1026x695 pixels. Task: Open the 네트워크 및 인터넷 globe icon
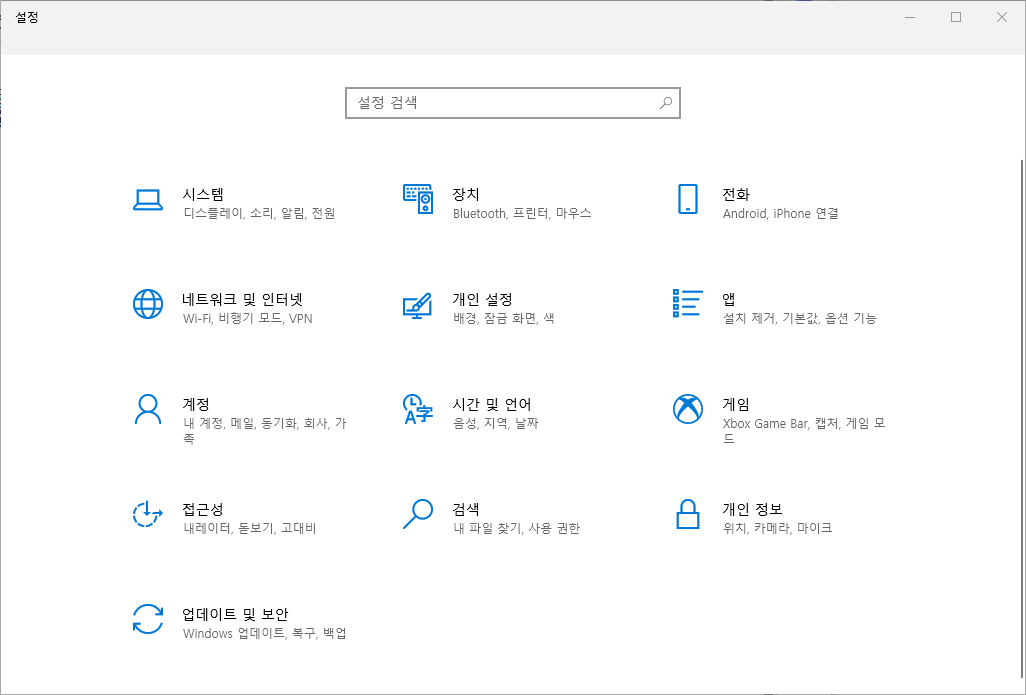(x=148, y=304)
